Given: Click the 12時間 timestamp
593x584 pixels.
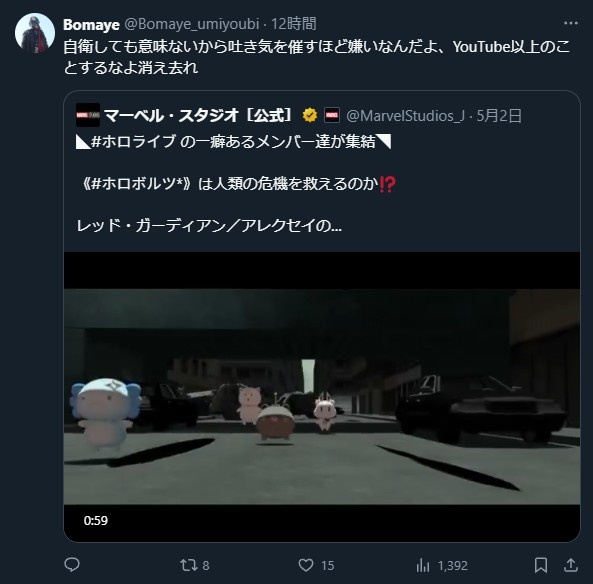Looking at the screenshot, I should pos(294,24).
